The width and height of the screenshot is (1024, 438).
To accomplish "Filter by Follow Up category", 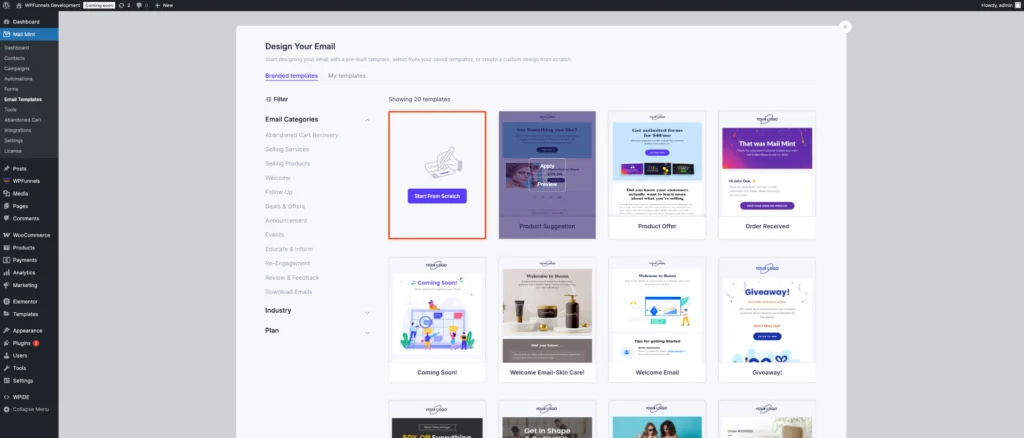I will pyautogui.click(x=279, y=192).
